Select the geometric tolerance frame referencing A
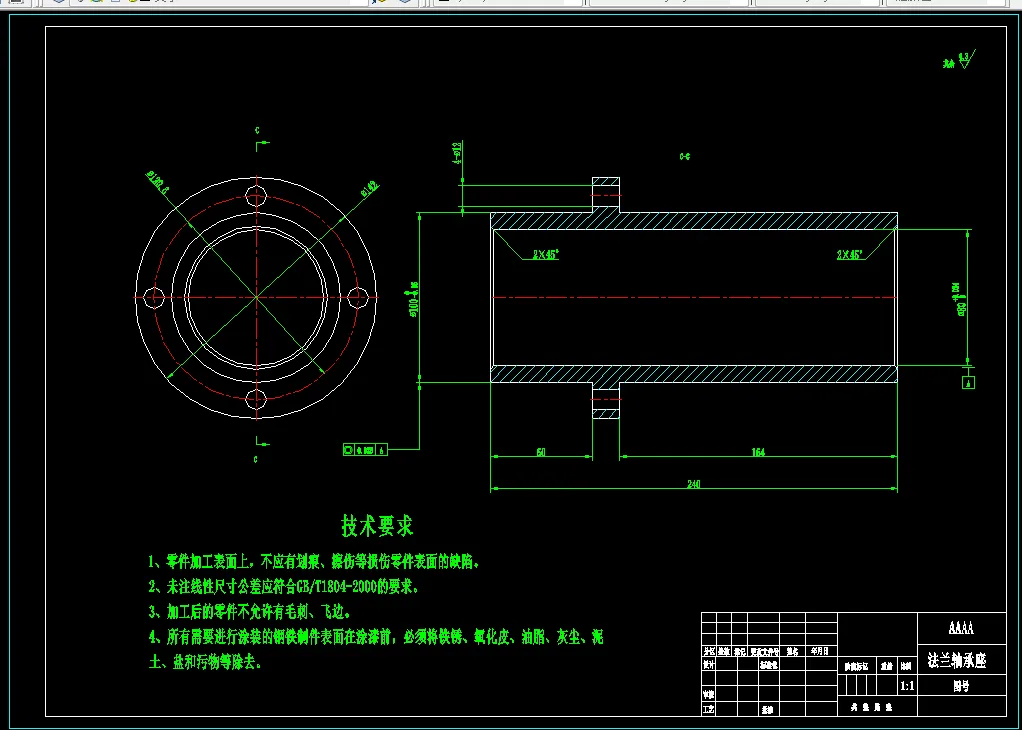This screenshot has width=1022, height=730. pyautogui.click(x=366, y=450)
